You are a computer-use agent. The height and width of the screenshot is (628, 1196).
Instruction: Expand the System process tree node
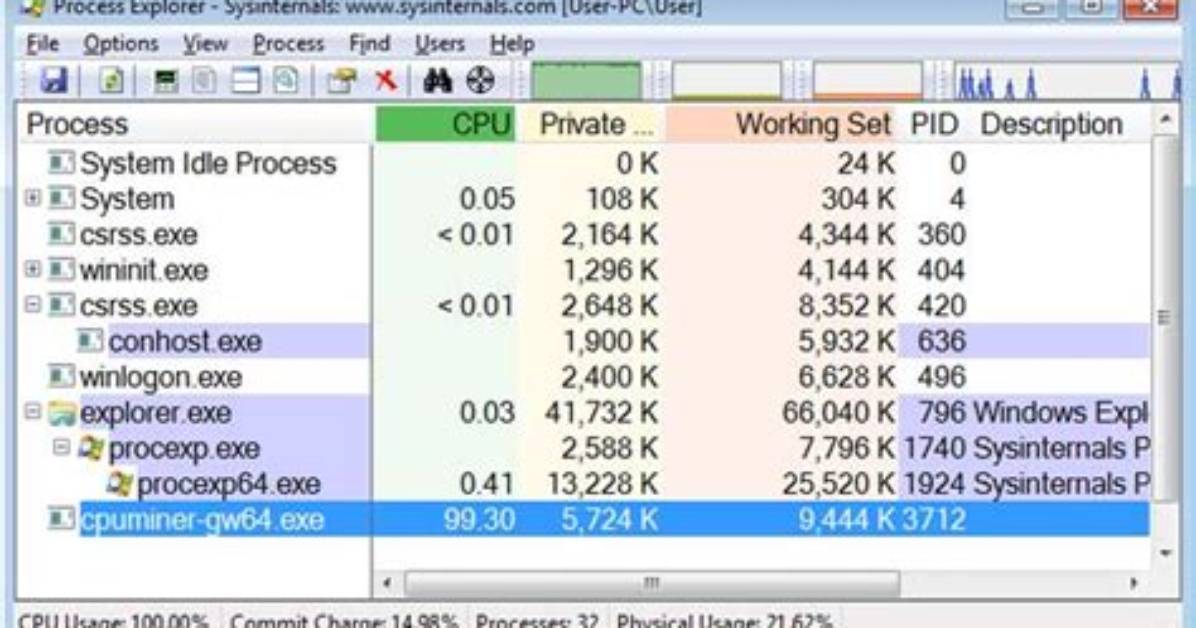pos(33,198)
